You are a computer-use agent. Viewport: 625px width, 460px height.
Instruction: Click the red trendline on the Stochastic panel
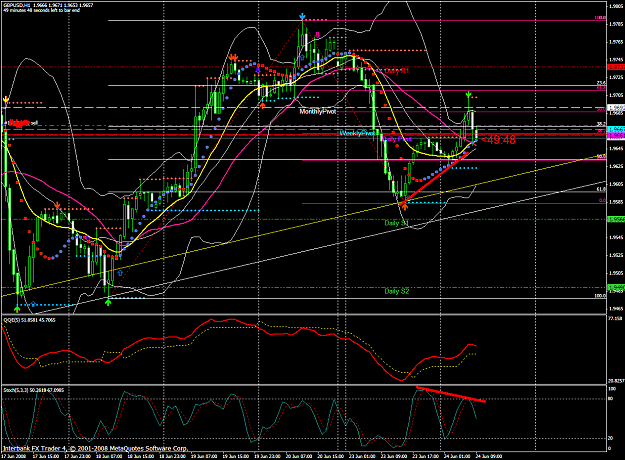(x=450, y=394)
